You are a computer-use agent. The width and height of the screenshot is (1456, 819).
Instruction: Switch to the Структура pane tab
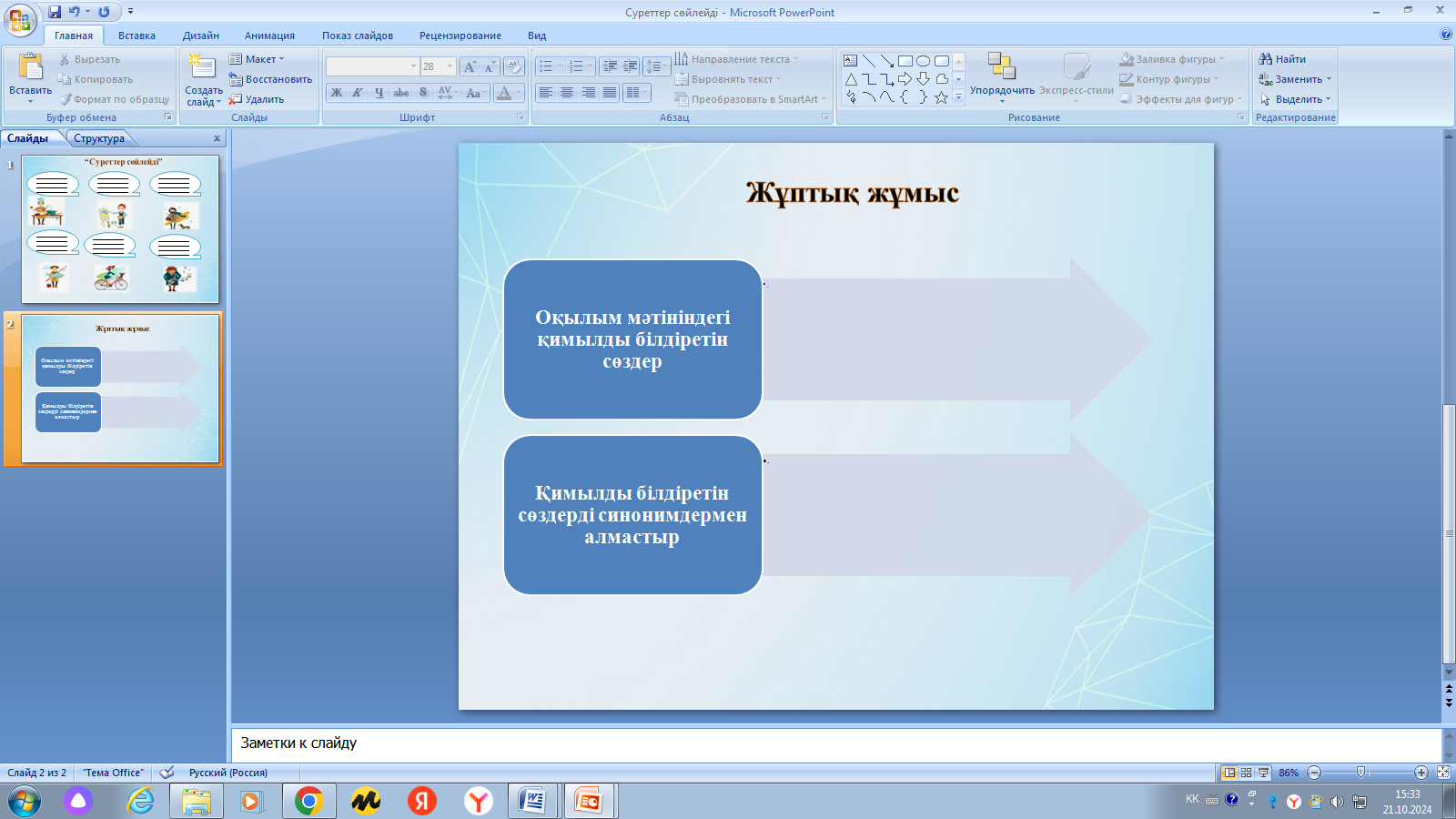[99, 138]
